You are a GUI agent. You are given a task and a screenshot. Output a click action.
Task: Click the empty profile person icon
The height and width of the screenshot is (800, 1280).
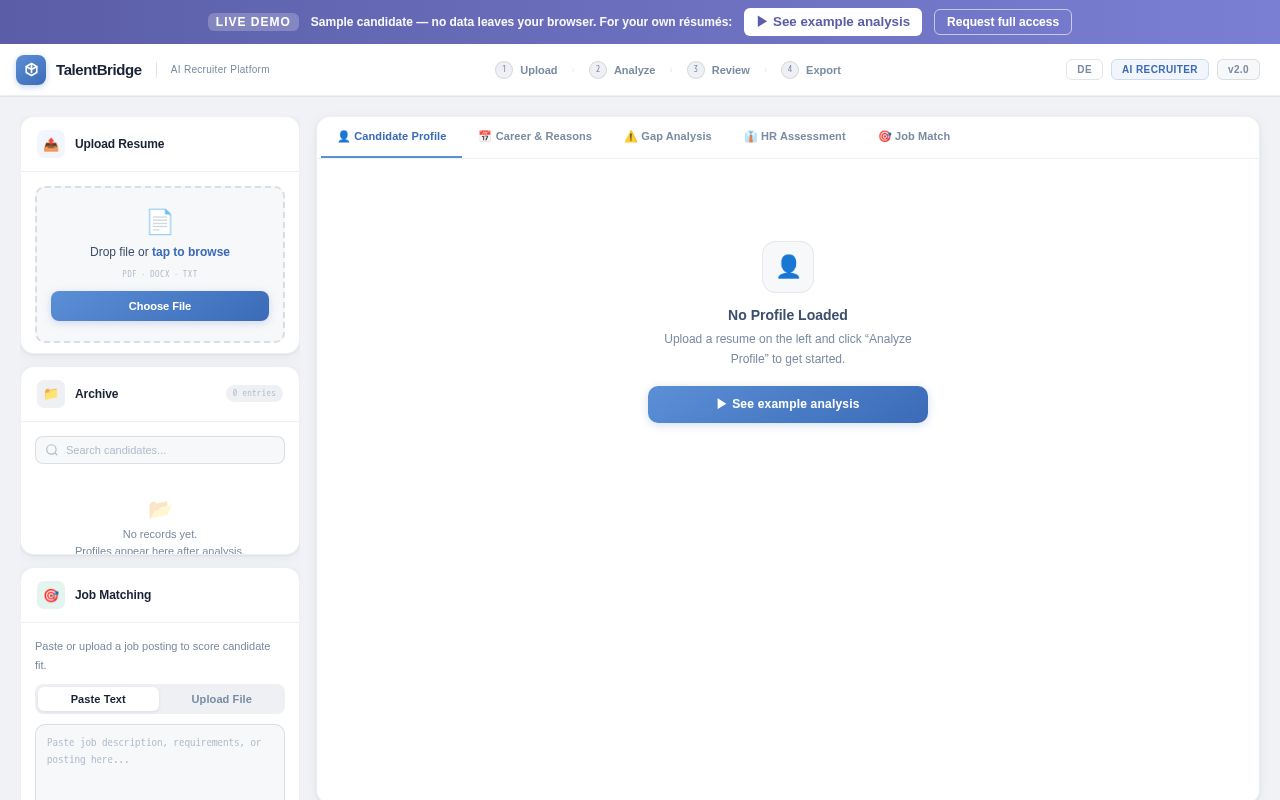[x=788, y=267]
